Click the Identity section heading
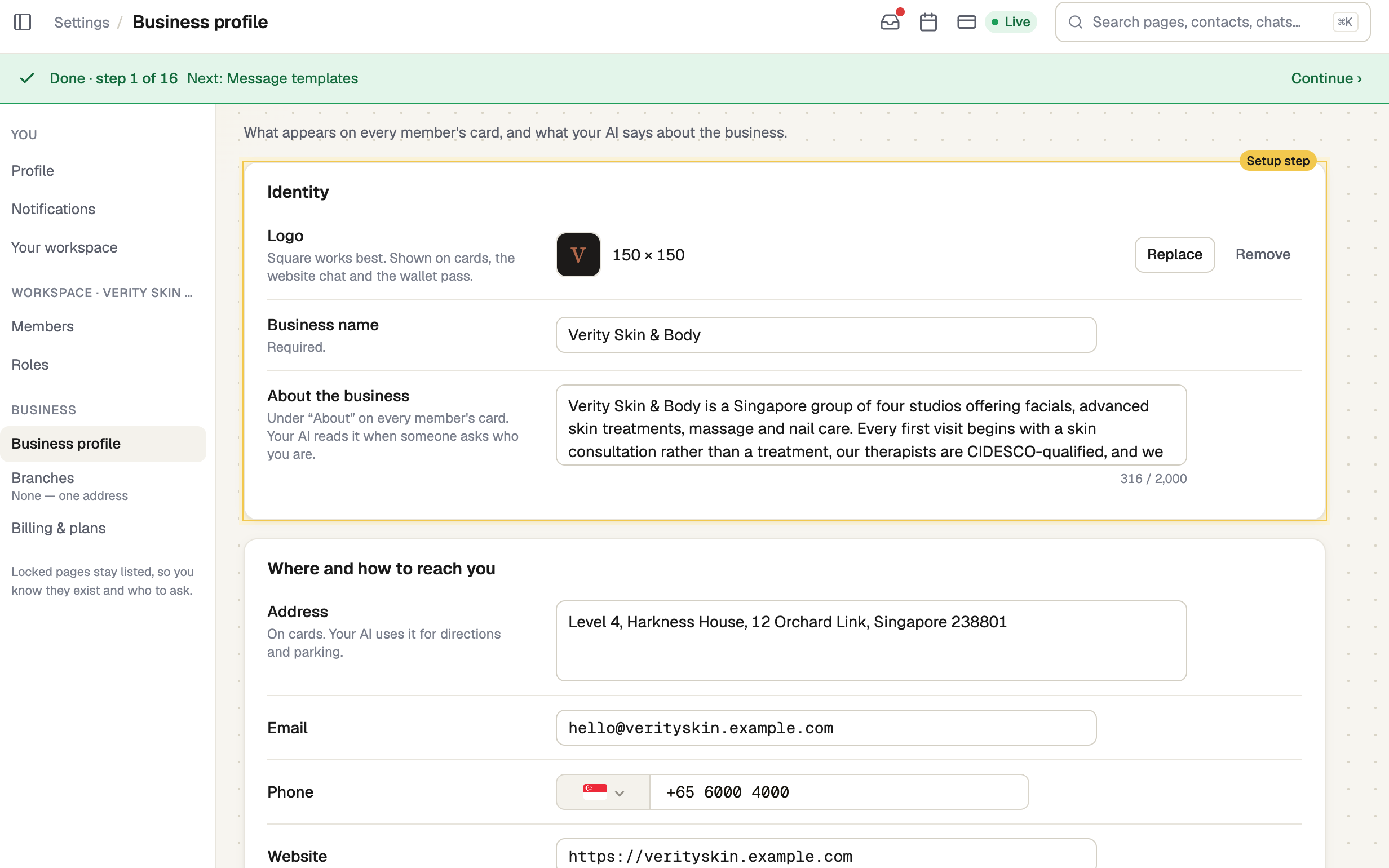This screenshot has height=868, width=1389. click(298, 192)
